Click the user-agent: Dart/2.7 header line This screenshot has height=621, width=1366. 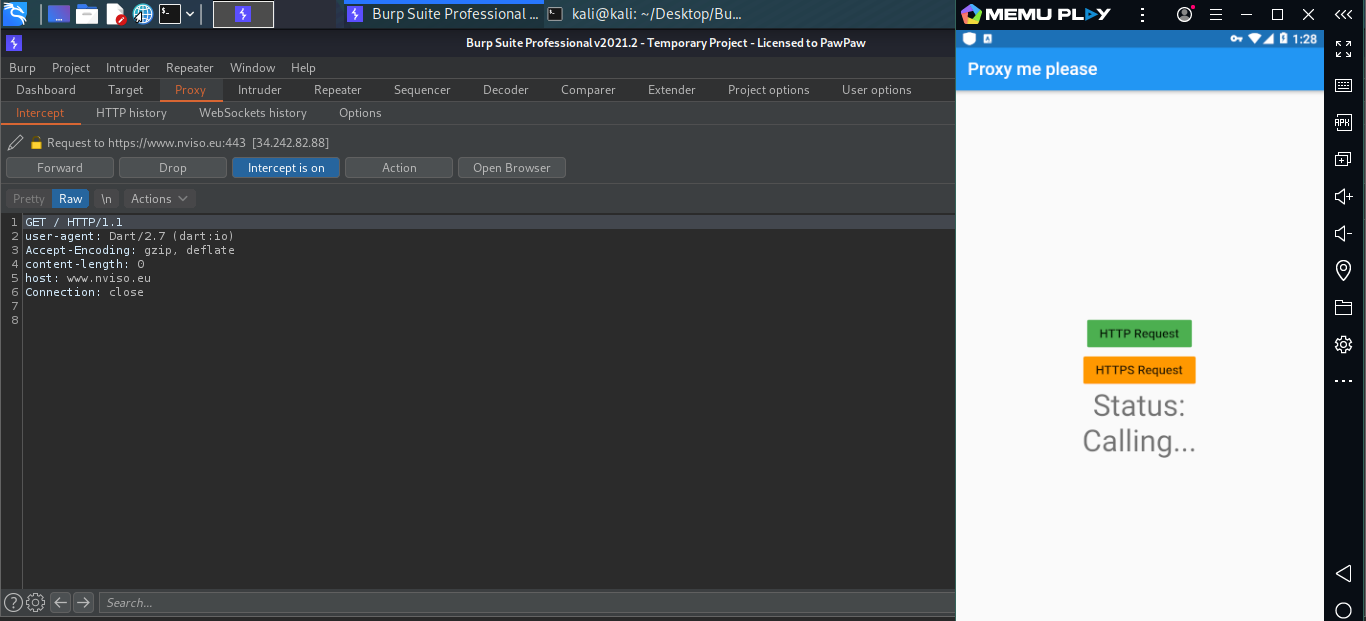pos(130,236)
